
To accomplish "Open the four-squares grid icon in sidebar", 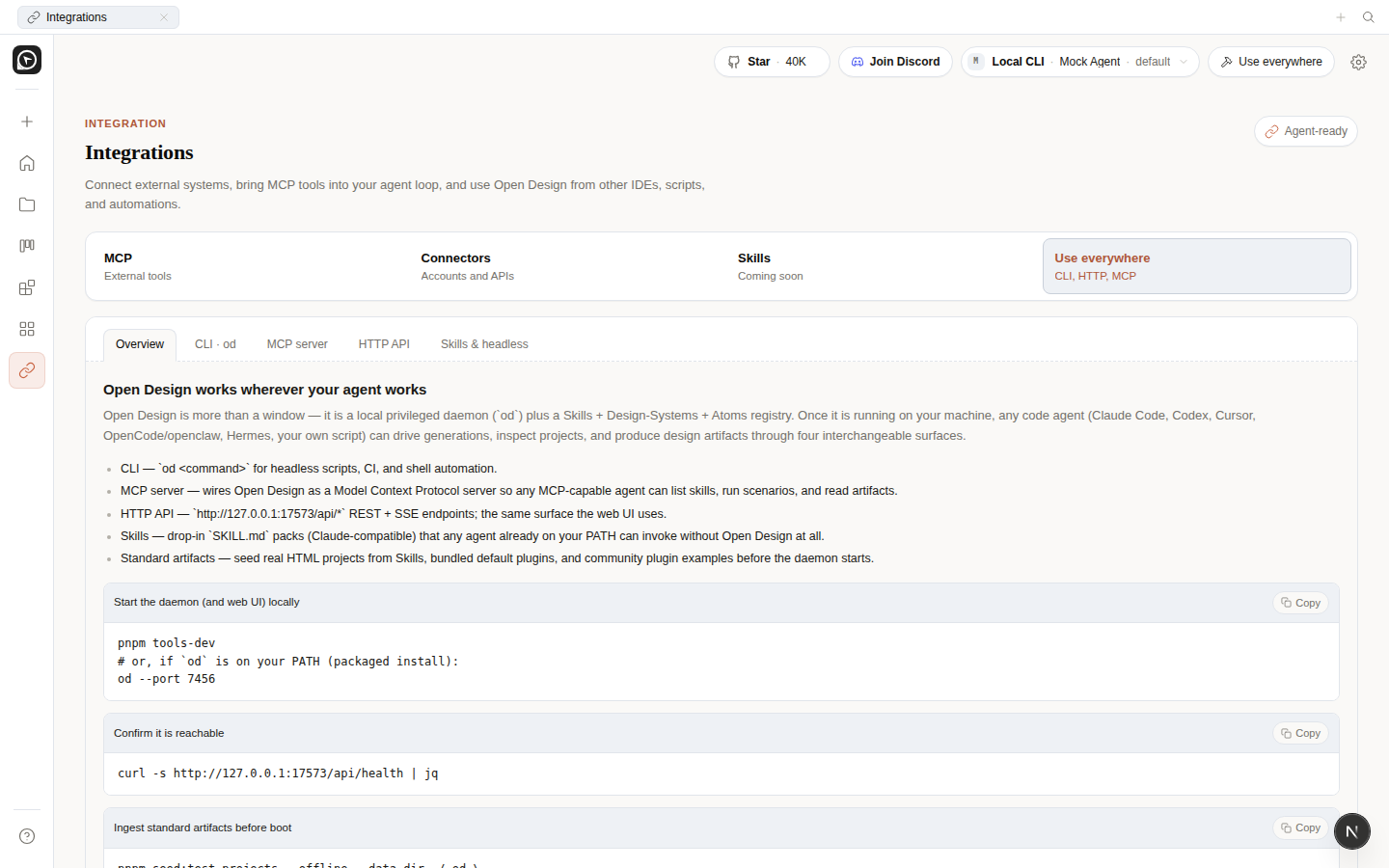I will pyautogui.click(x=27, y=329).
